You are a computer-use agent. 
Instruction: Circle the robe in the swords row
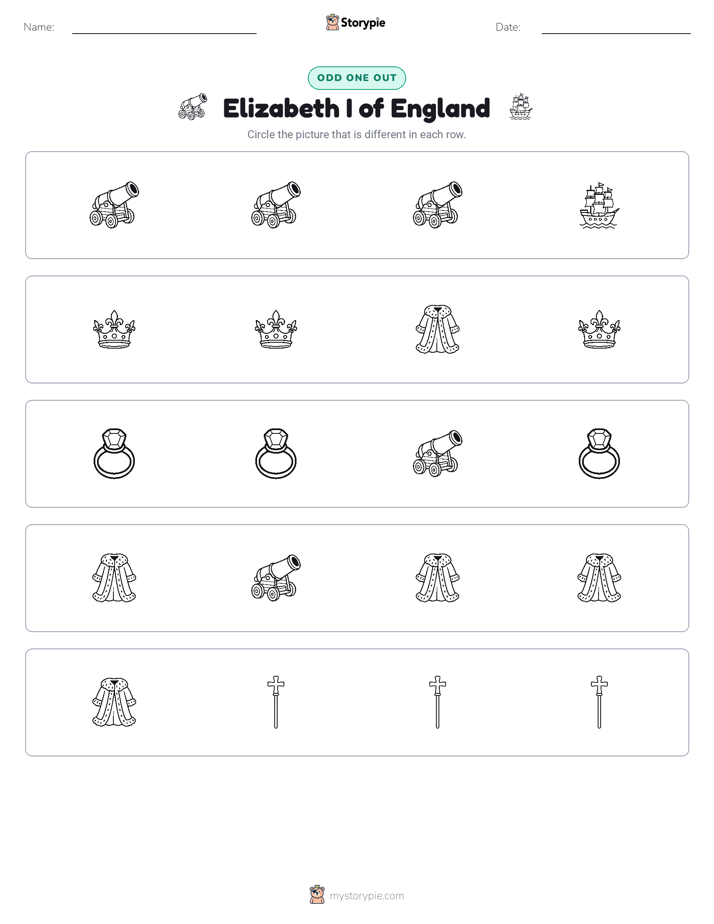click(x=114, y=702)
